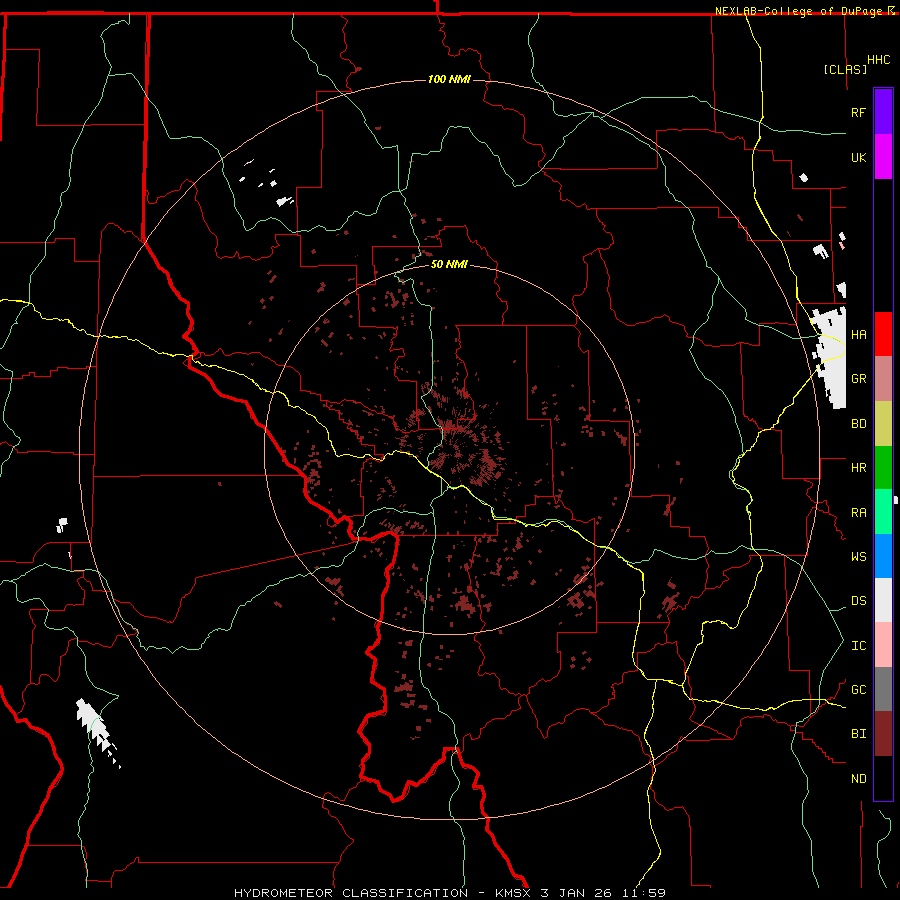Select the gray GC legend swatch
This screenshot has width=900, height=900.
coord(883,689)
